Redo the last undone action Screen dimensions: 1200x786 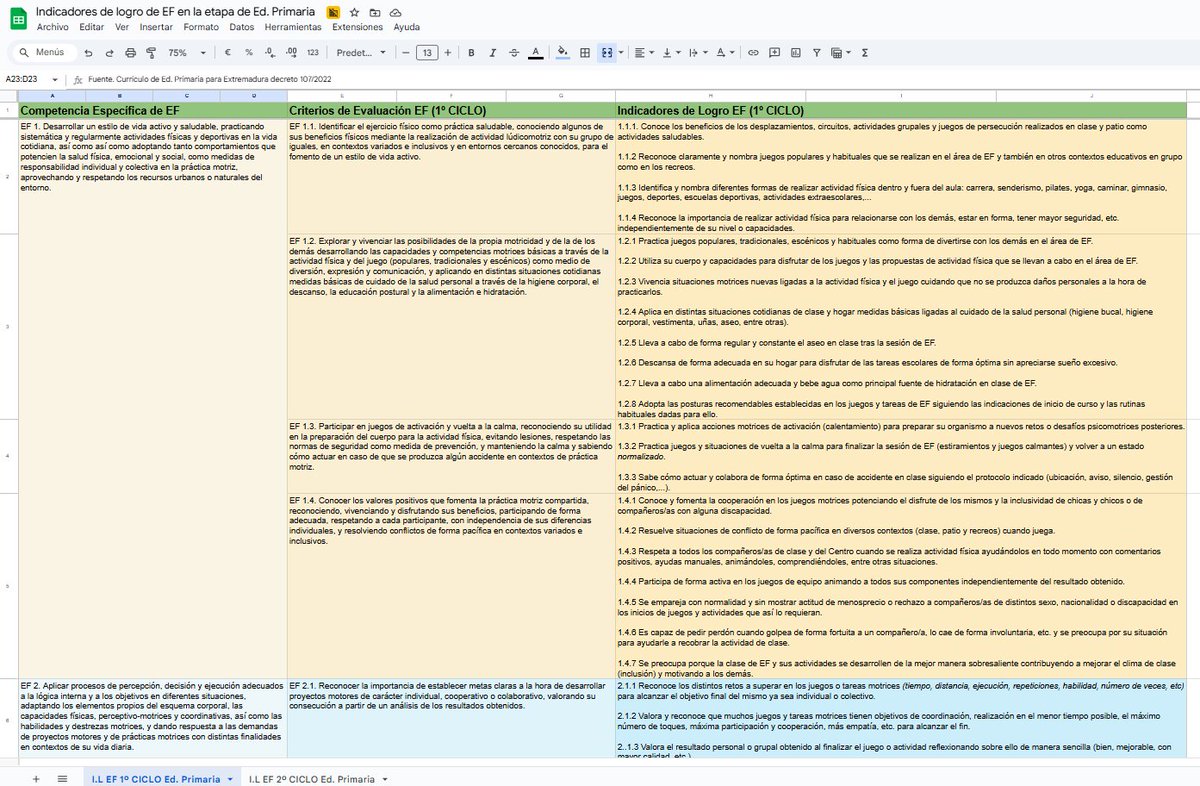tap(109, 52)
